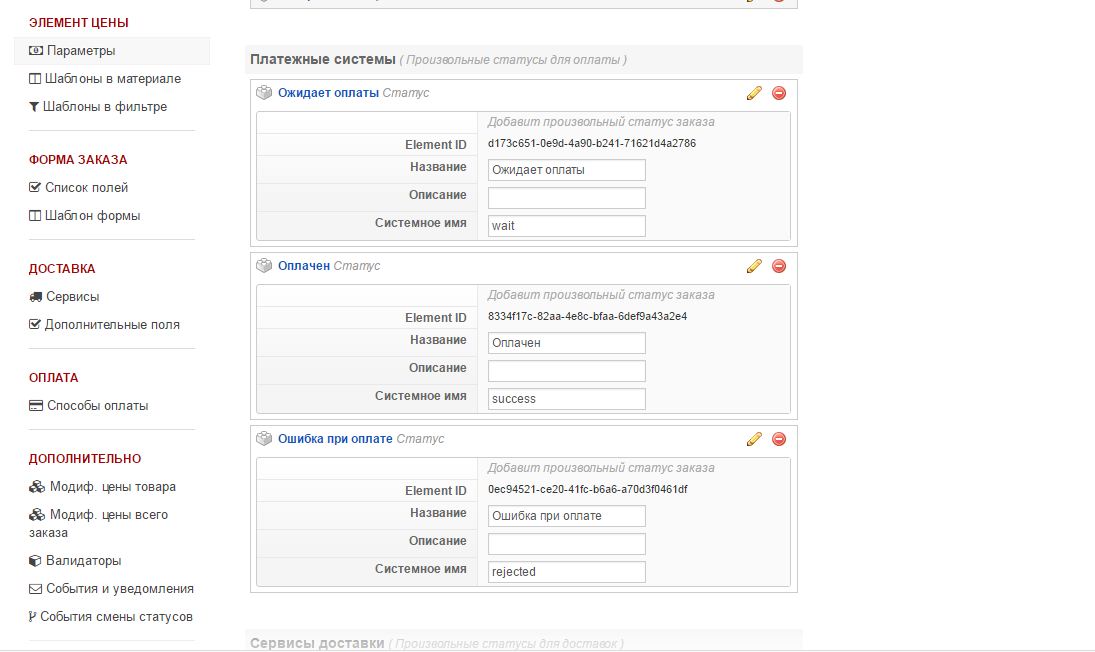1095x652 pixels.
Task: Click cube icon beside Ожидает оплаты title
Action: [x=264, y=93]
